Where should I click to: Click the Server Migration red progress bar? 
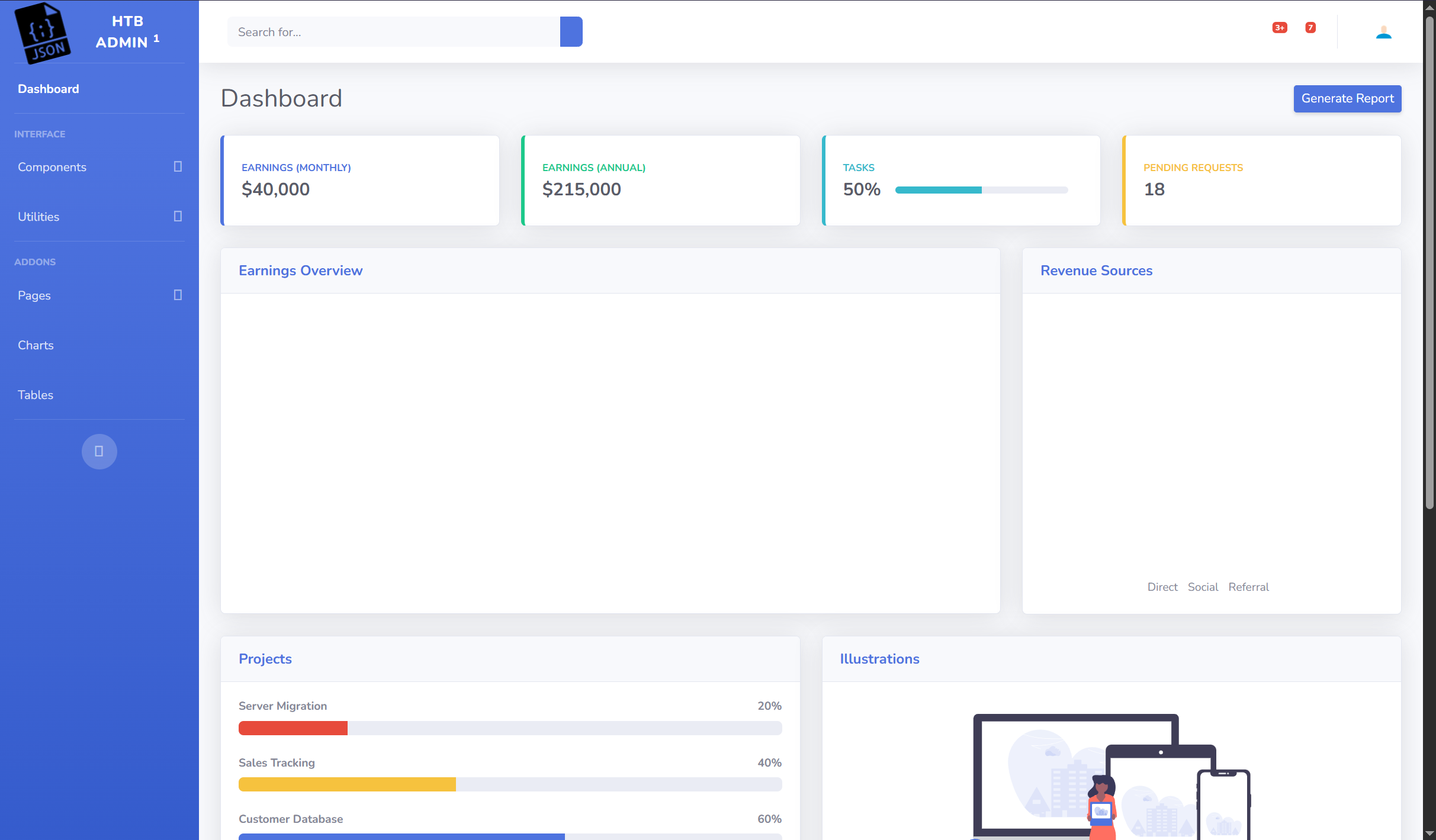click(x=293, y=728)
